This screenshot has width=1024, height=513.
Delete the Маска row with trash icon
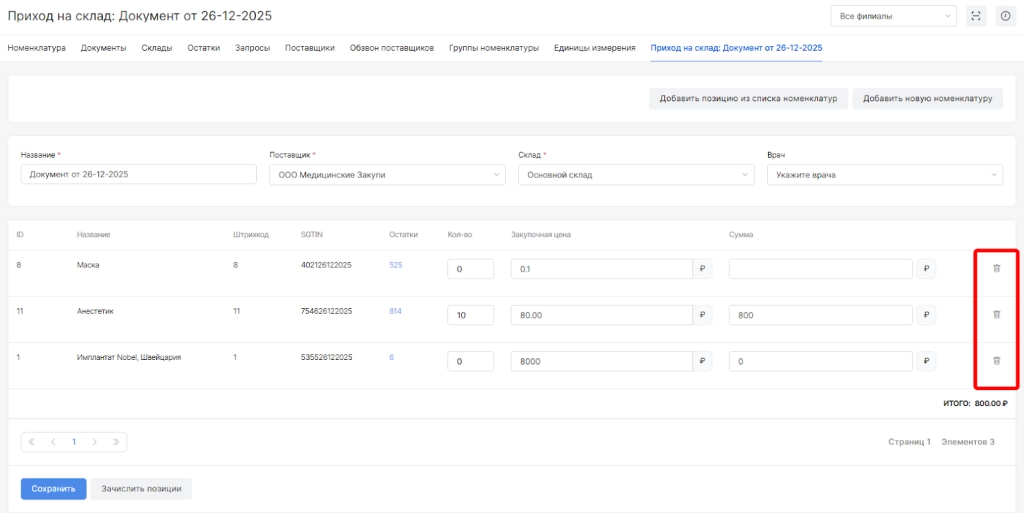(x=996, y=268)
